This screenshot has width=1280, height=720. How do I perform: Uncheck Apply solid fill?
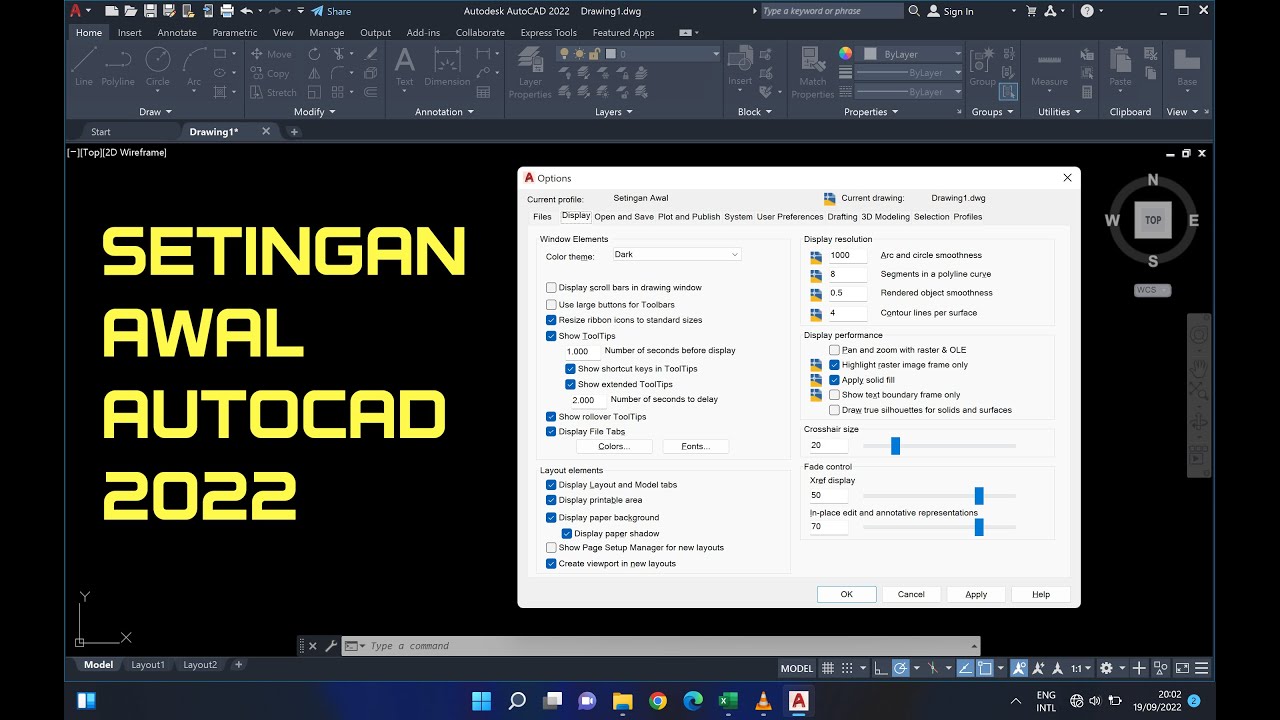tap(834, 380)
